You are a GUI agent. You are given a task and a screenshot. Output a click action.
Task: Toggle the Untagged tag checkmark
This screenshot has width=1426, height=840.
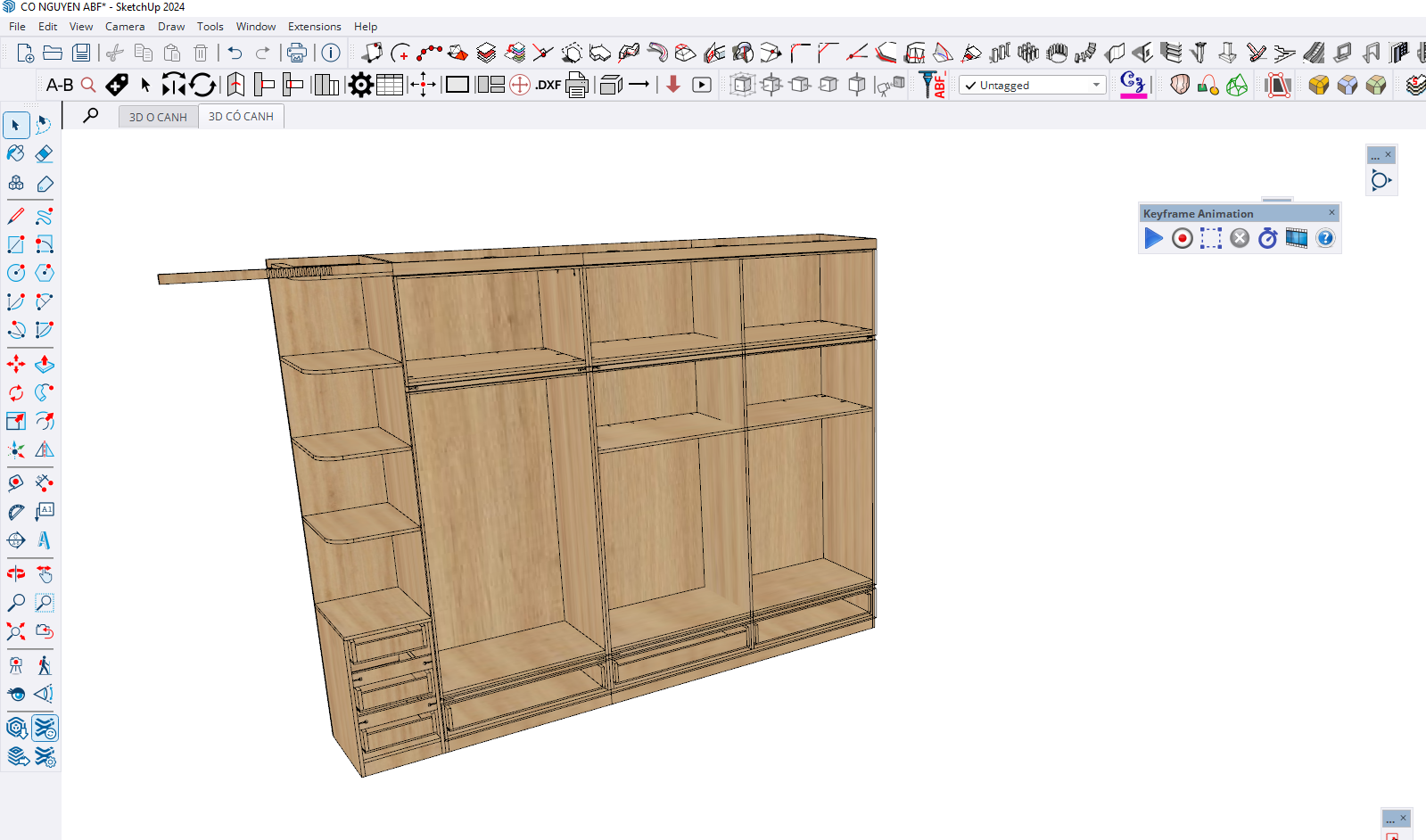tap(970, 86)
